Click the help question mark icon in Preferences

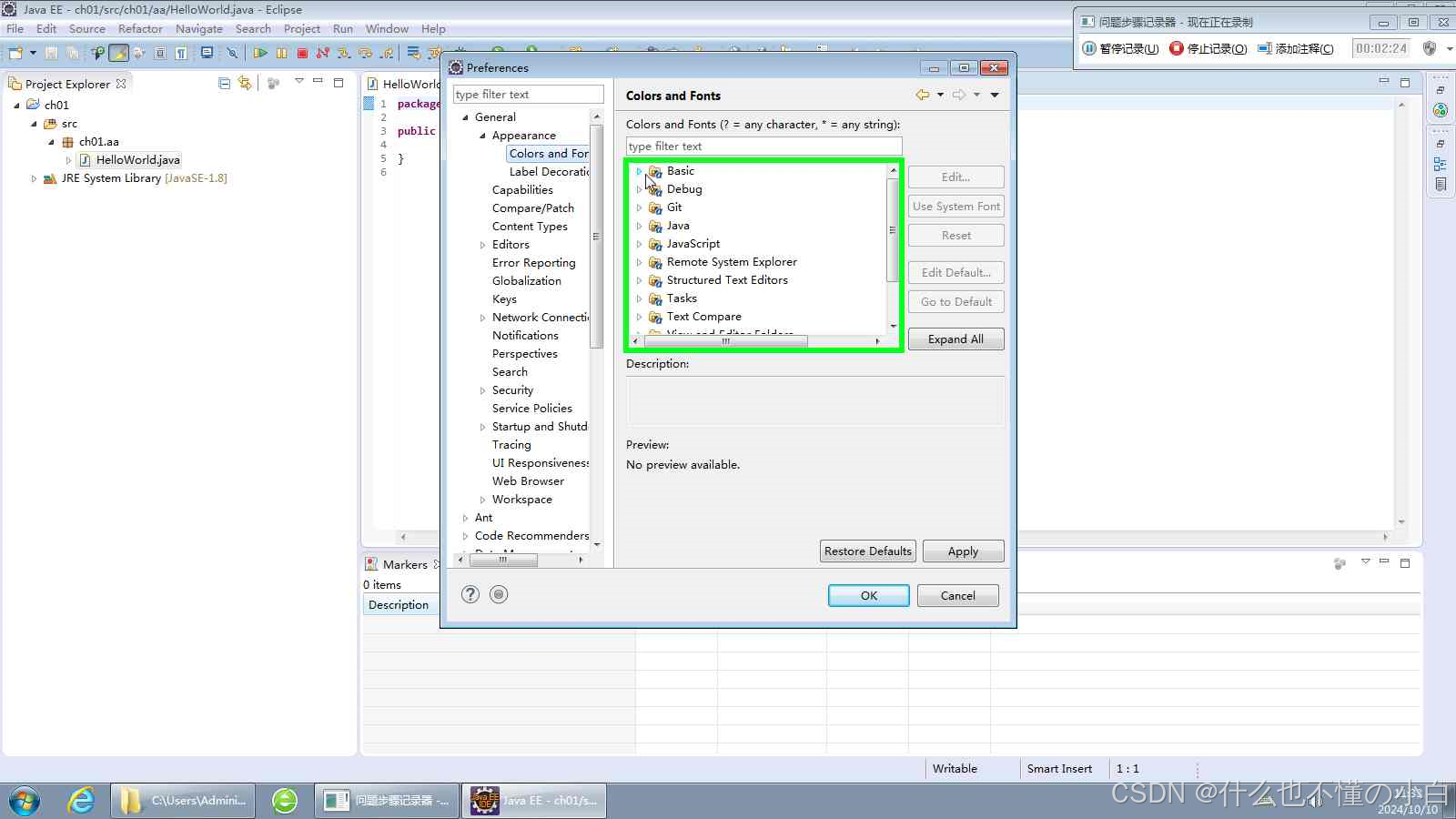[x=470, y=594]
